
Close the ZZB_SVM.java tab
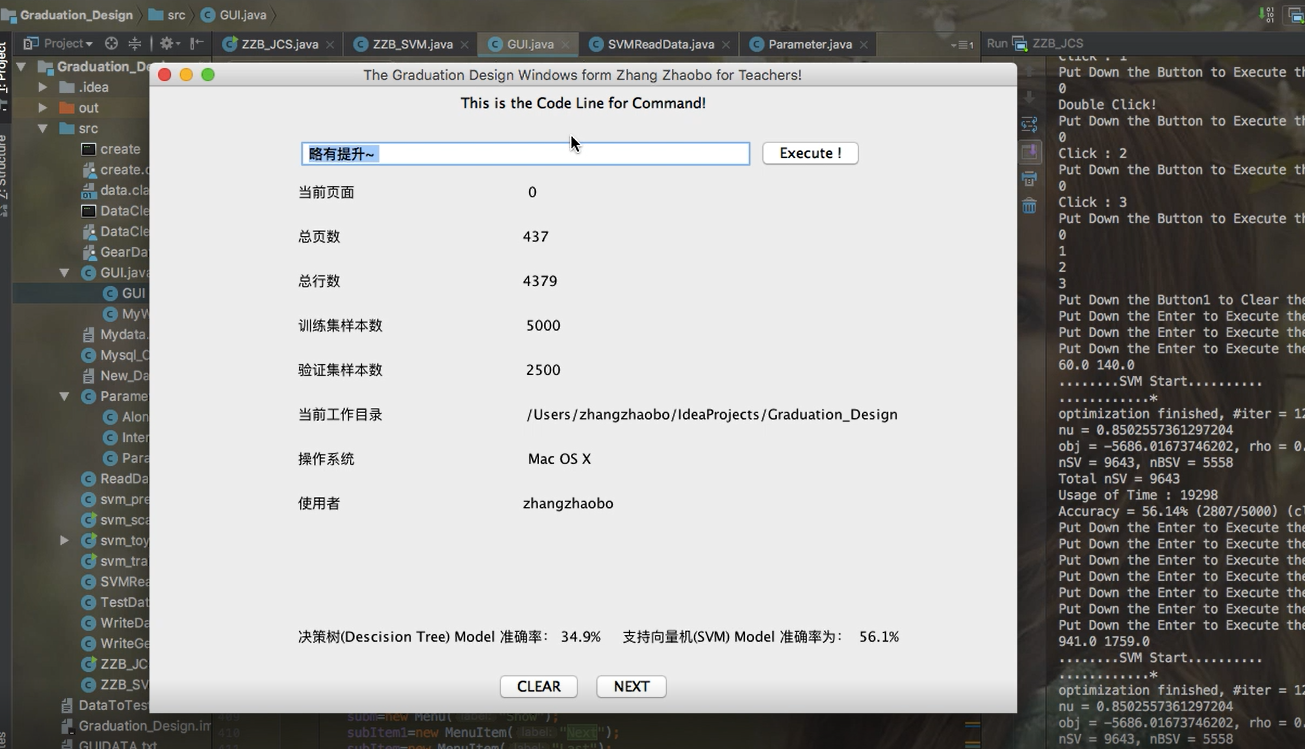click(464, 45)
